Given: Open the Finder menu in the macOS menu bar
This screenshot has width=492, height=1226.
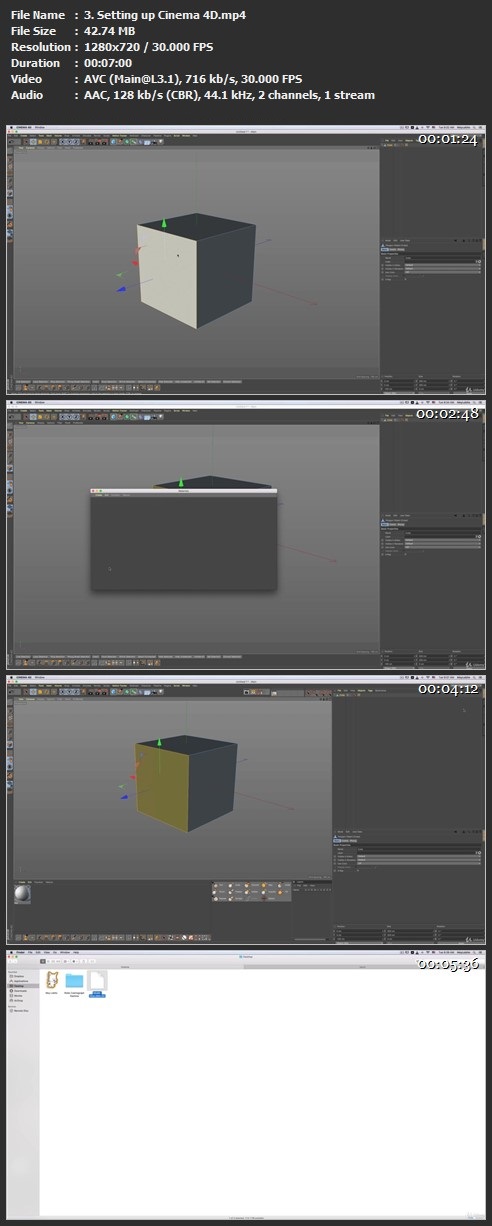Looking at the screenshot, I should click(21, 953).
